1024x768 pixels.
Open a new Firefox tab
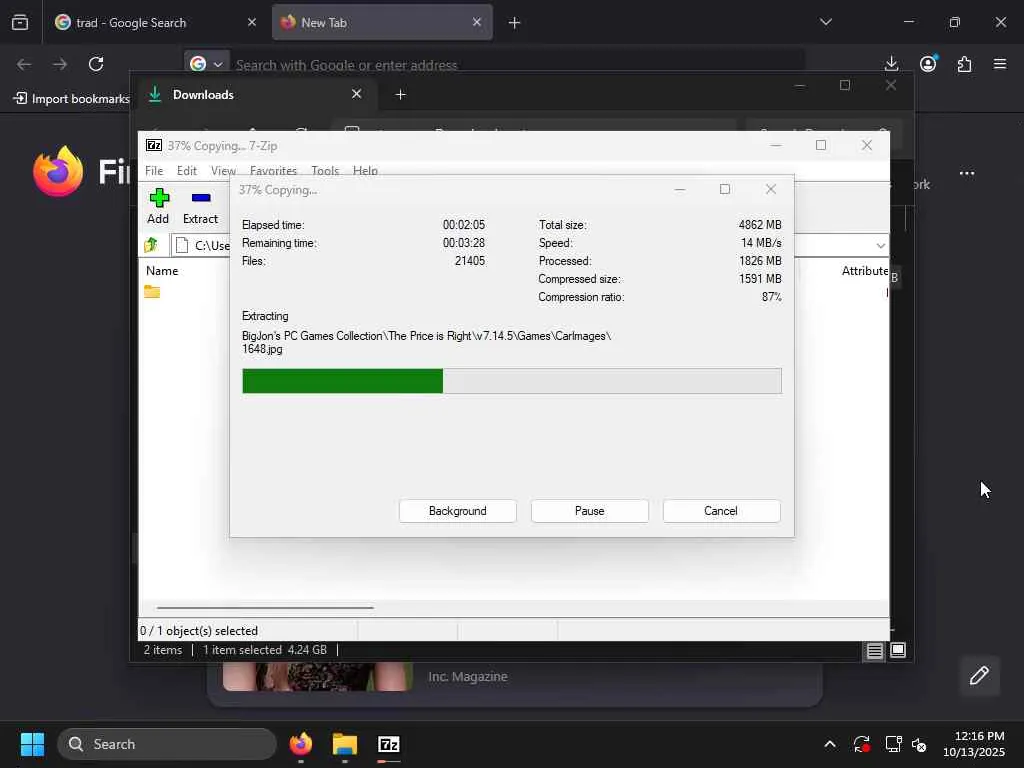click(x=514, y=23)
